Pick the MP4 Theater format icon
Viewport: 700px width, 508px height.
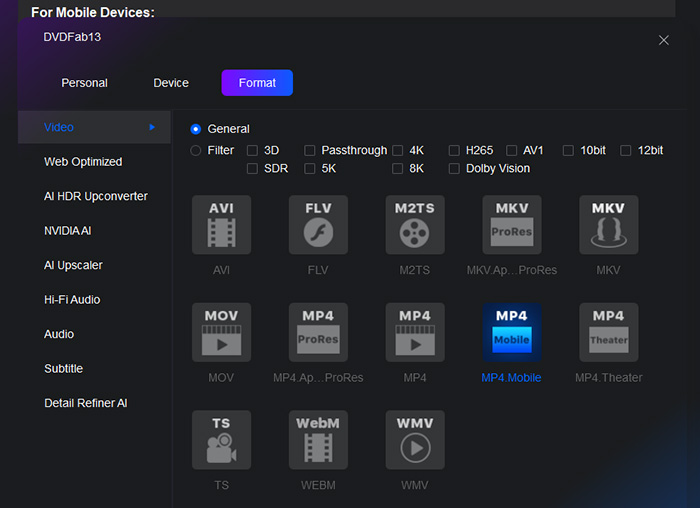609,332
